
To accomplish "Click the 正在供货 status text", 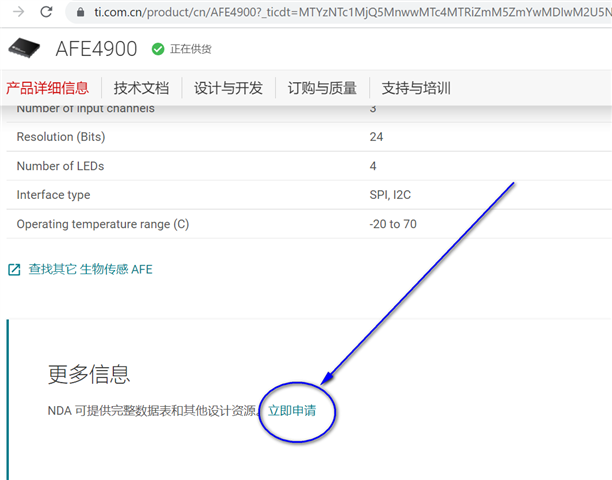I will pos(190,49).
